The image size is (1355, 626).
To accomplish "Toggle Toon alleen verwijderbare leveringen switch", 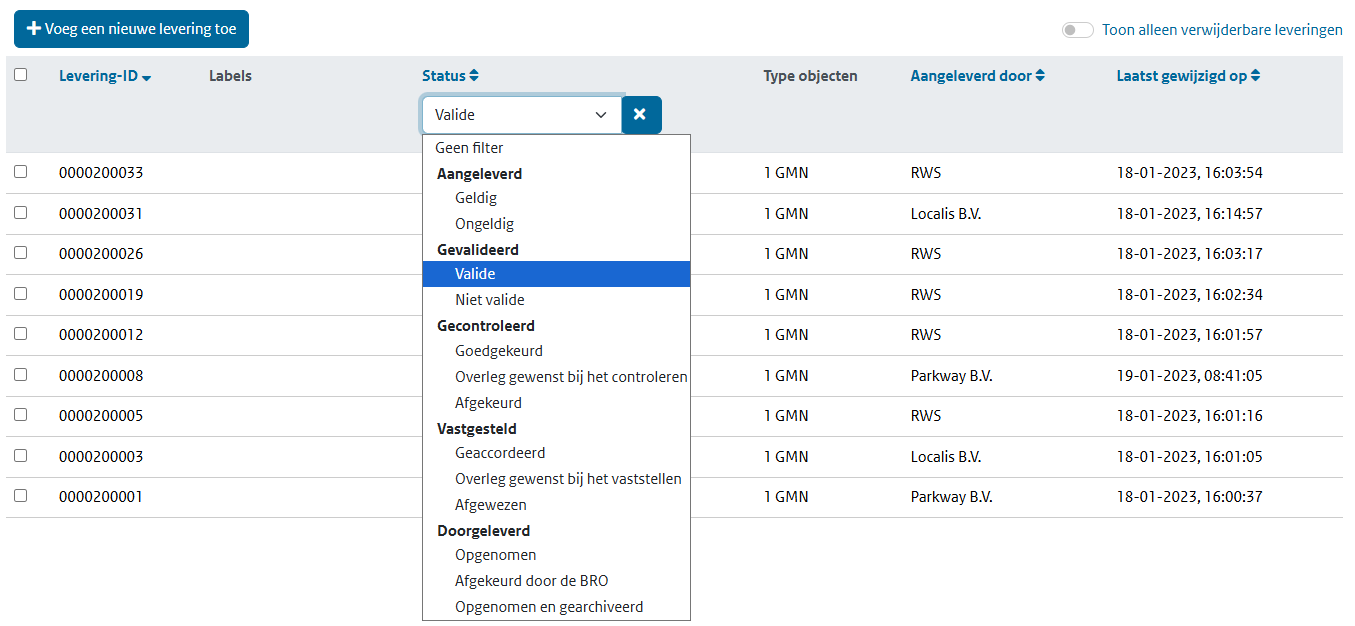I will (1077, 30).
